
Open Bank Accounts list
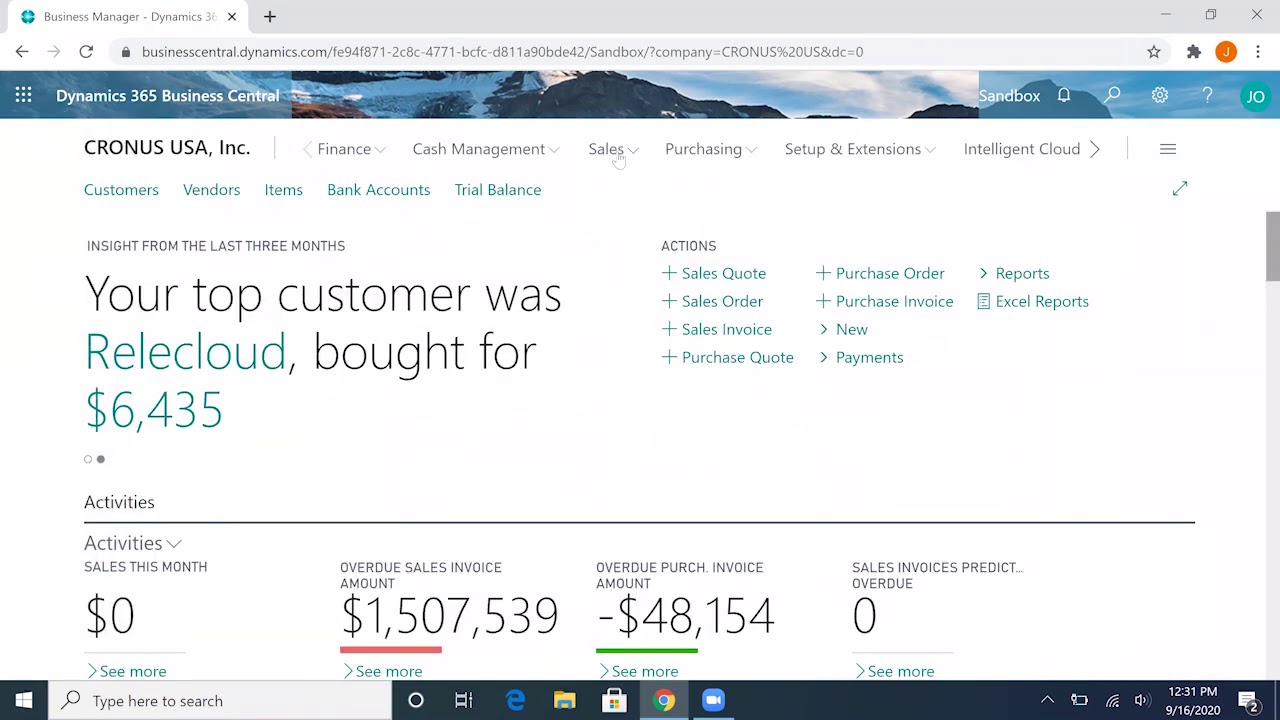[x=378, y=190]
